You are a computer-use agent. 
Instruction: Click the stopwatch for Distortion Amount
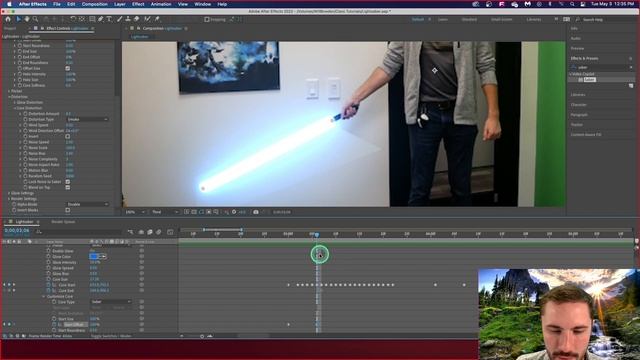click(25, 114)
